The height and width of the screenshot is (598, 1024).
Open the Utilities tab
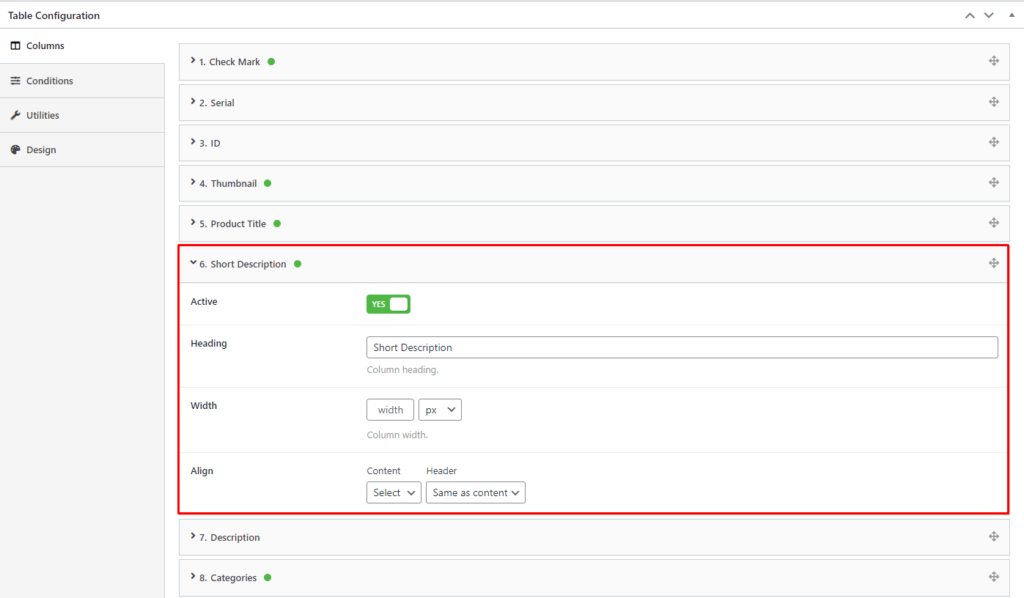42,115
